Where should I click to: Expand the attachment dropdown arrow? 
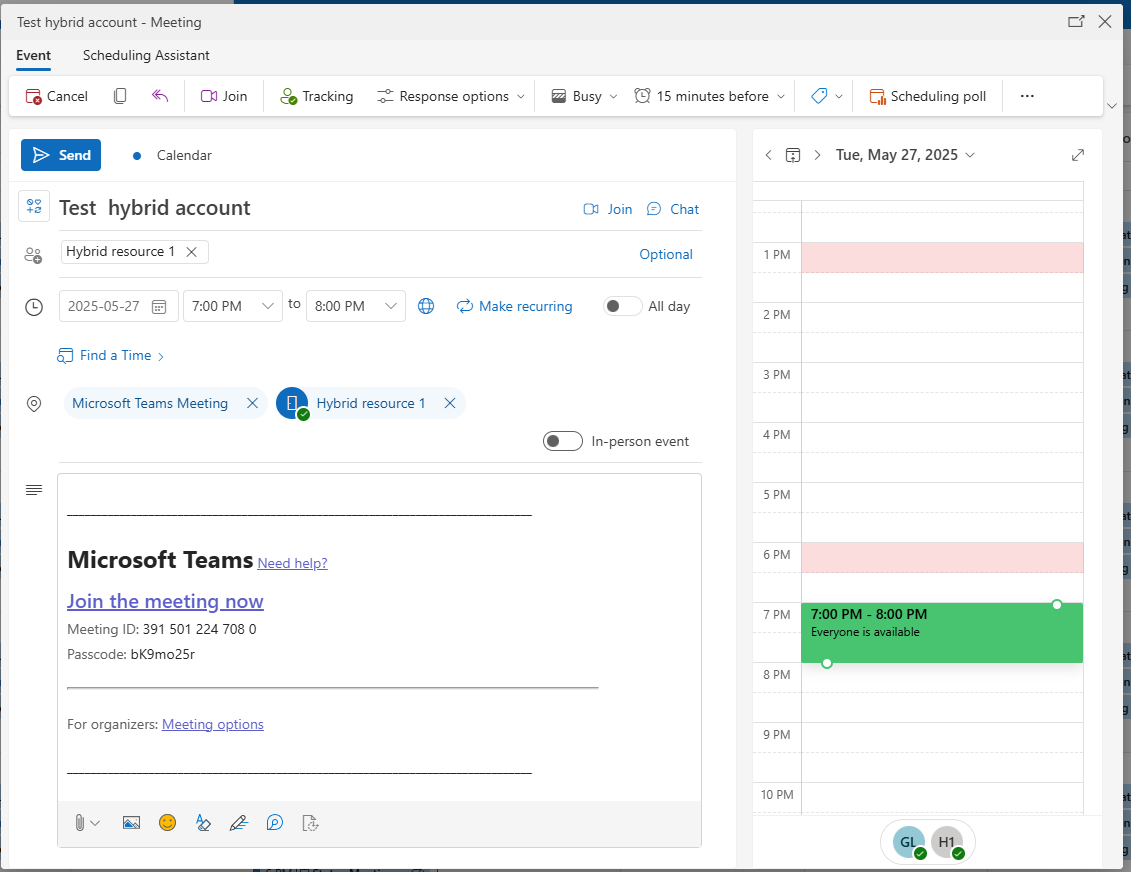point(95,823)
